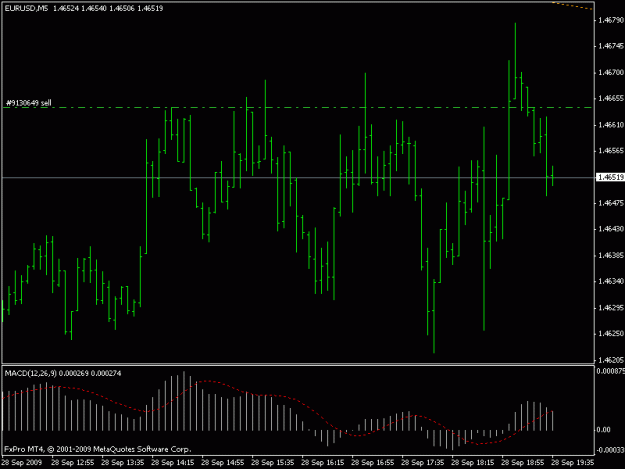Click the 1.46295 price axis label
This screenshot has height=469, width=625.
coord(611,308)
